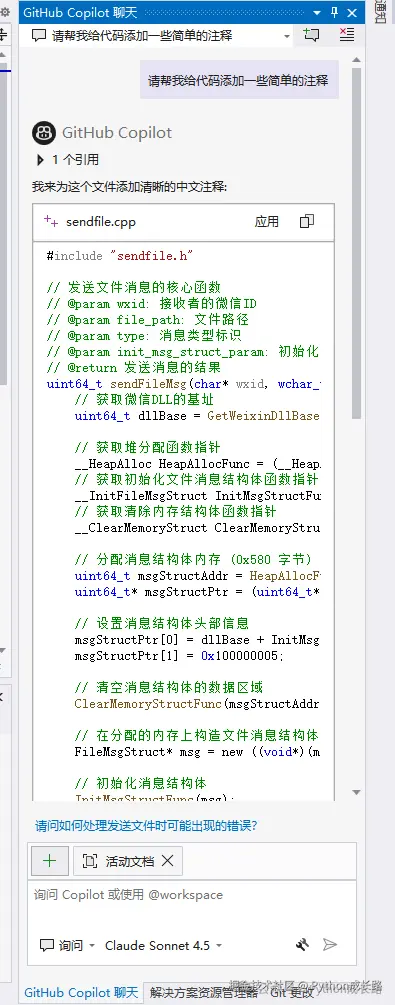
Task: Click the comment '// 获取堆分配函数指针'
Action: [x=147, y=447]
